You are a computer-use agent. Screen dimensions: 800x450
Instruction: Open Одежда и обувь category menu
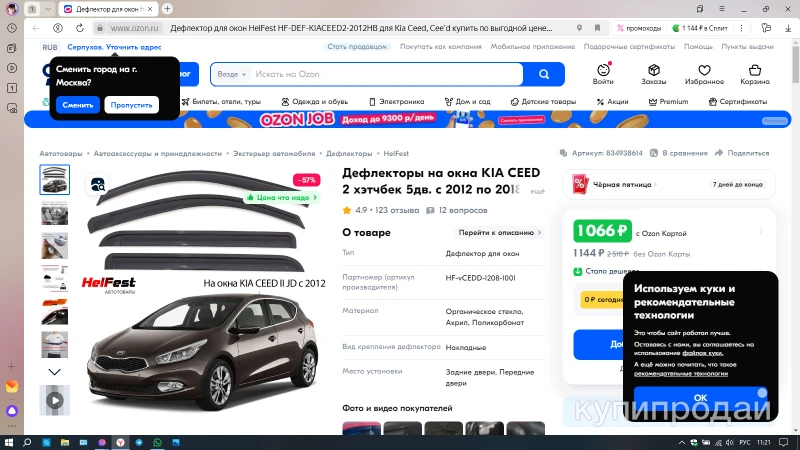(x=314, y=102)
